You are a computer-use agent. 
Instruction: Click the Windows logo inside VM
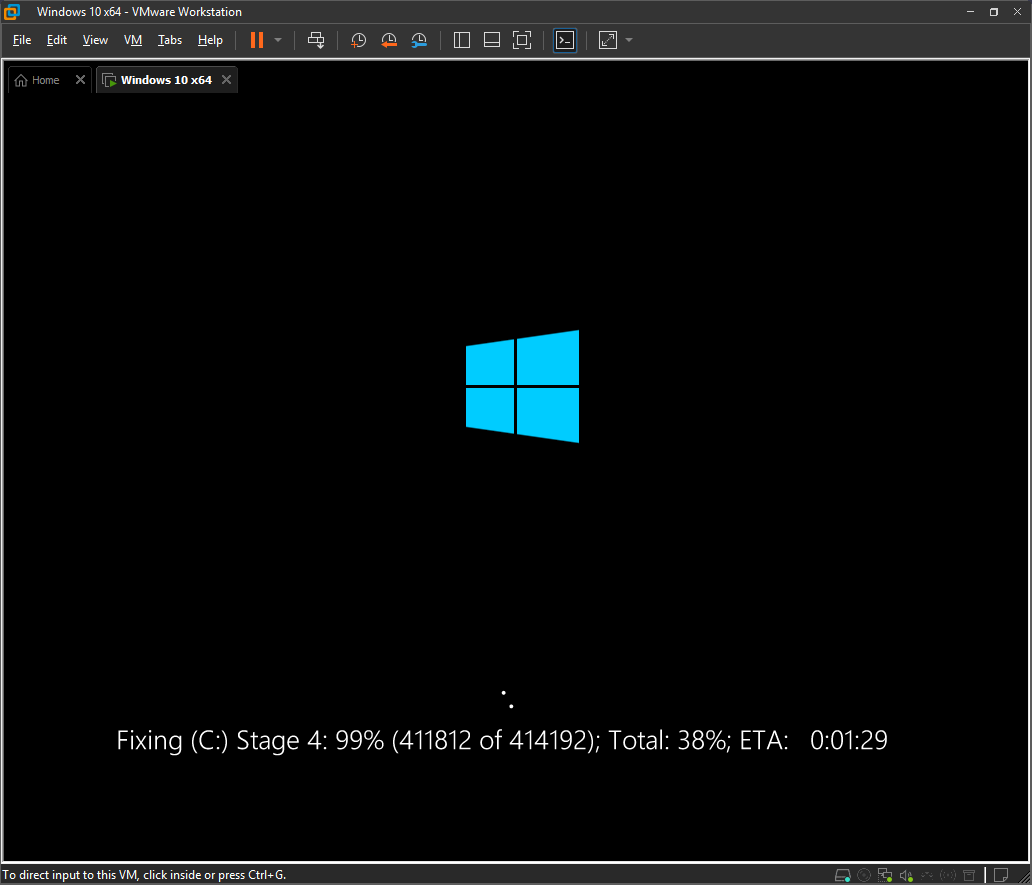pyautogui.click(x=522, y=386)
